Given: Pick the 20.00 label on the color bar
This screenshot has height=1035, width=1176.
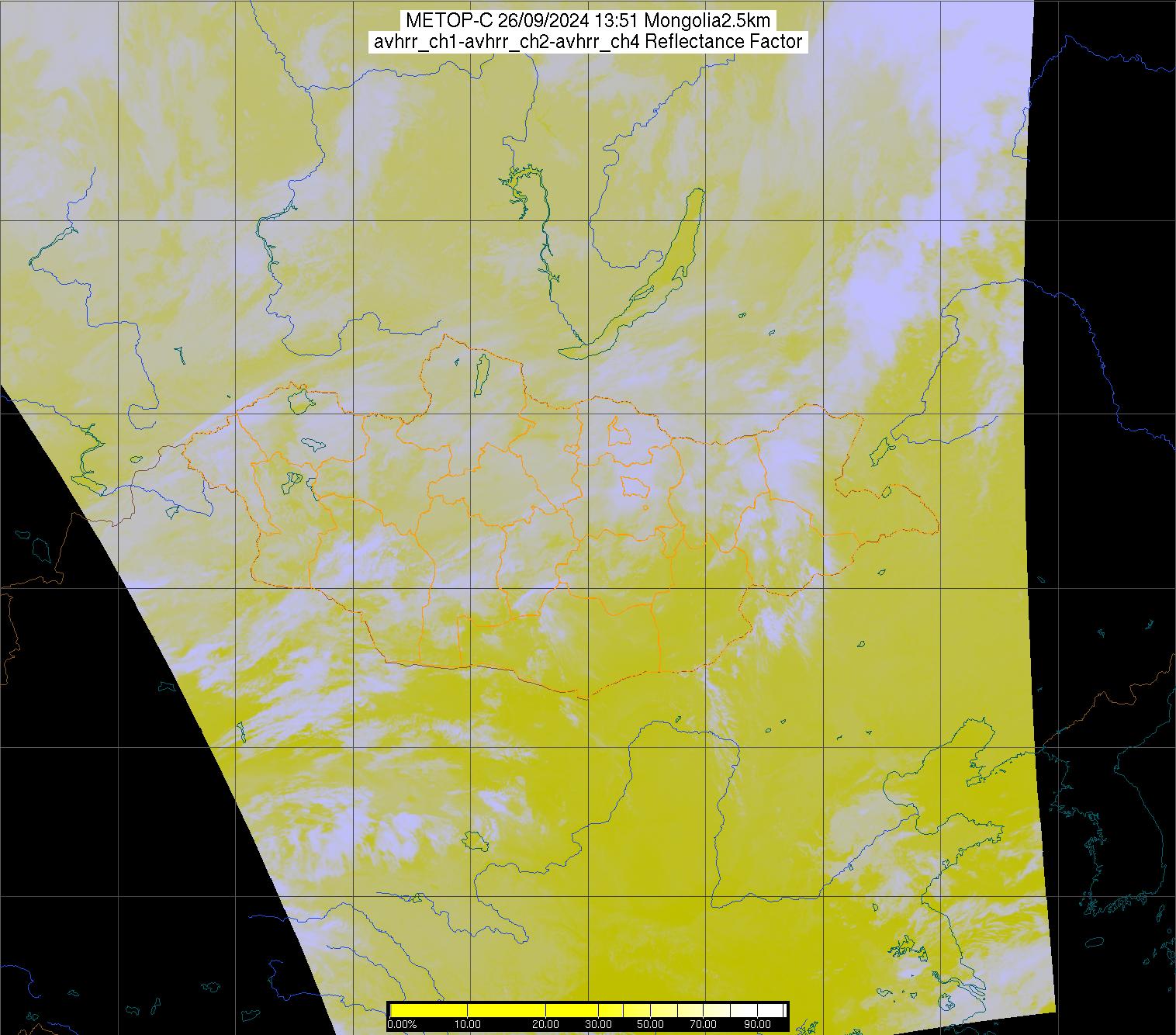Looking at the screenshot, I should (x=546, y=1024).
